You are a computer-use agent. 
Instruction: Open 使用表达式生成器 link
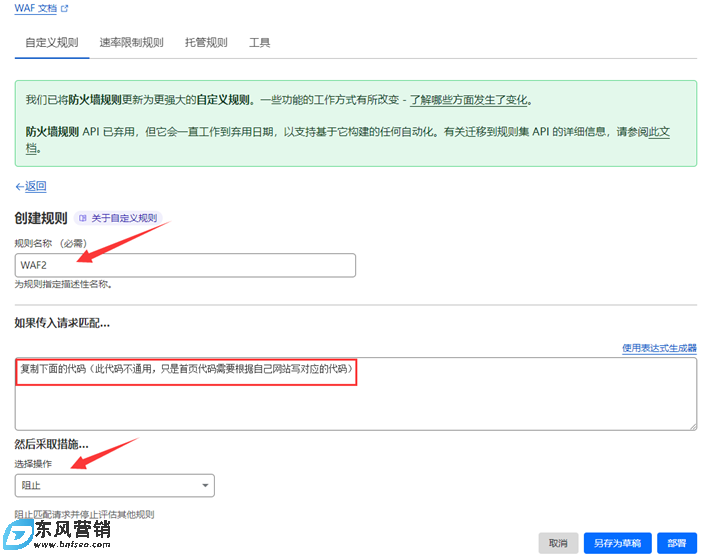click(x=659, y=348)
